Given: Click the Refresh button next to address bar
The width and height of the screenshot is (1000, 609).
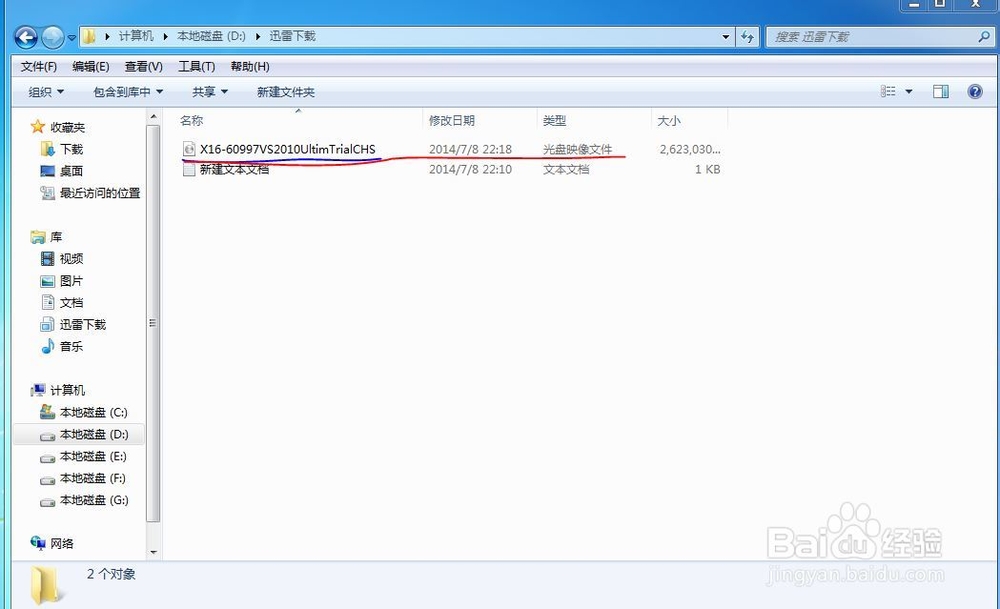Looking at the screenshot, I should 747,37.
